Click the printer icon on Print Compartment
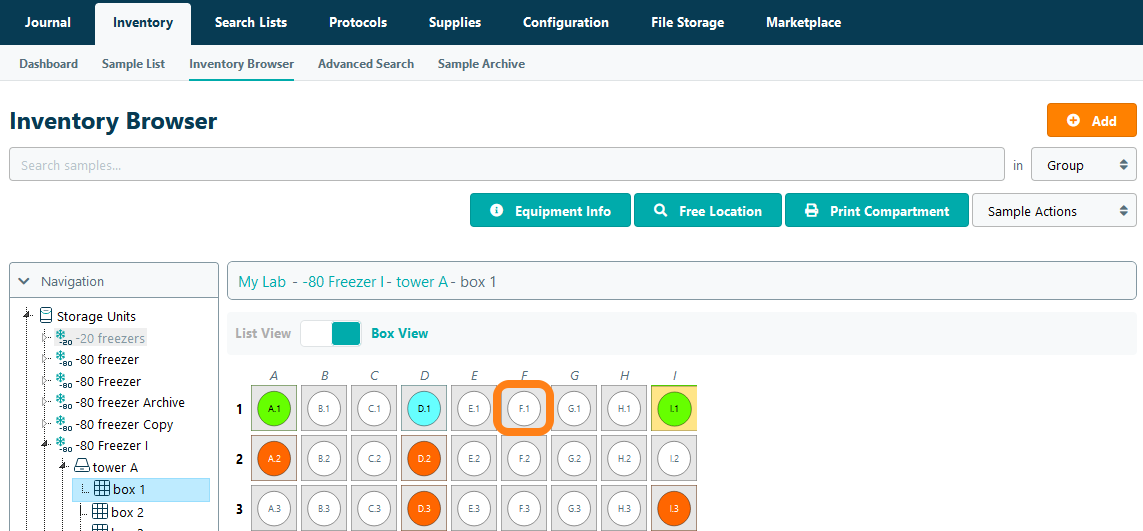This screenshot has width=1143, height=531. pyautogui.click(x=811, y=211)
